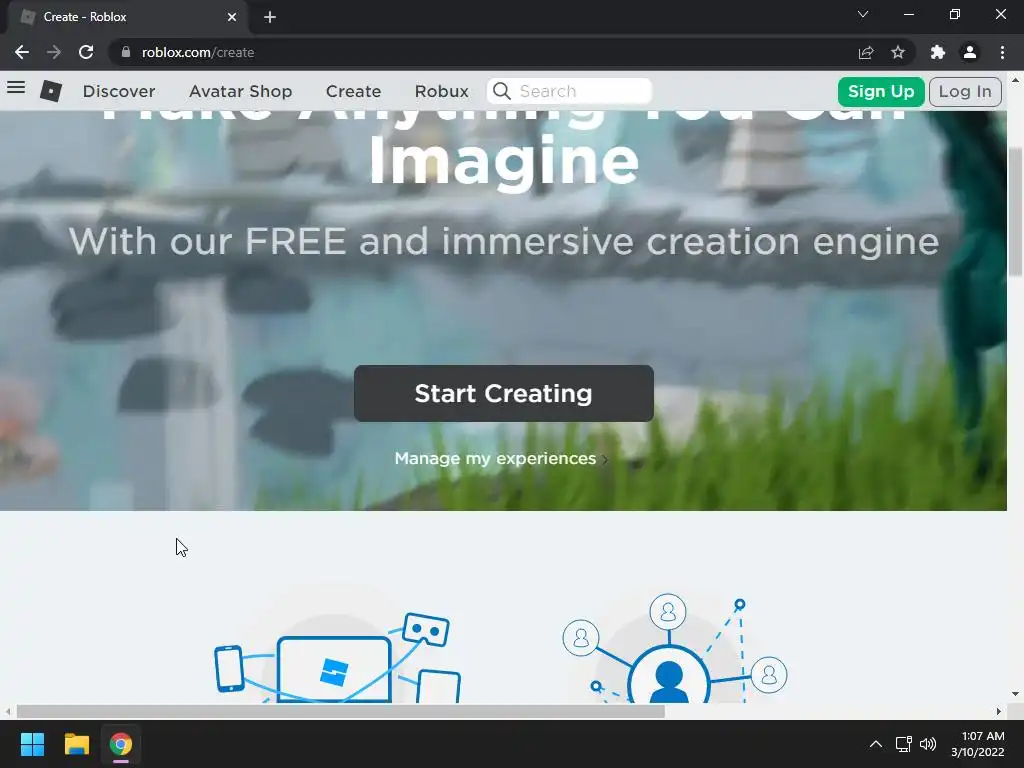Open the Chrome three-dot menu
Screen dimensions: 1024x768
pyautogui.click(x=1002, y=52)
